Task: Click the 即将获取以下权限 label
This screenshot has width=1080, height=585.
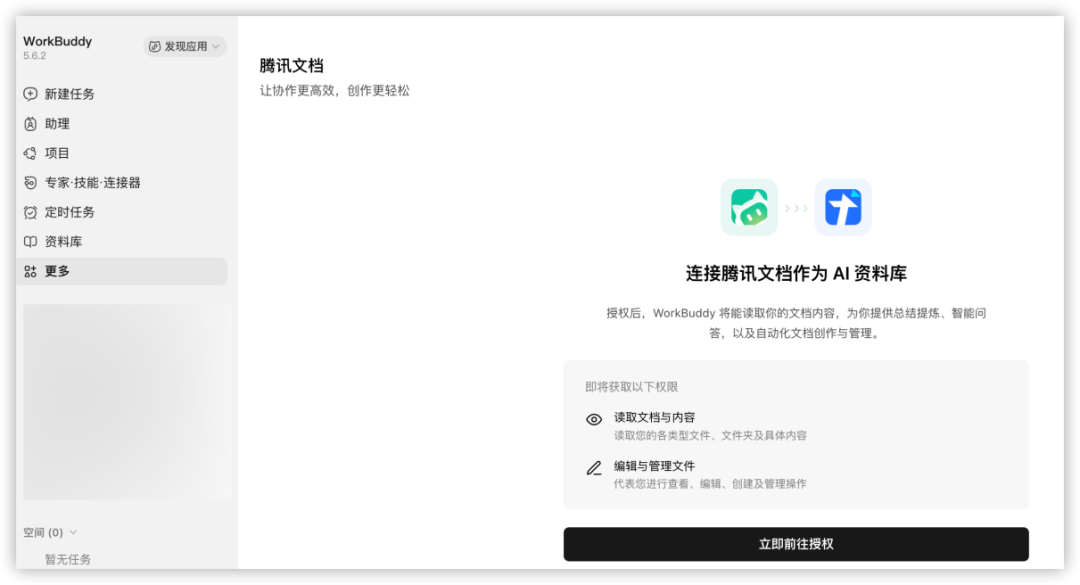Action: [x=632, y=387]
